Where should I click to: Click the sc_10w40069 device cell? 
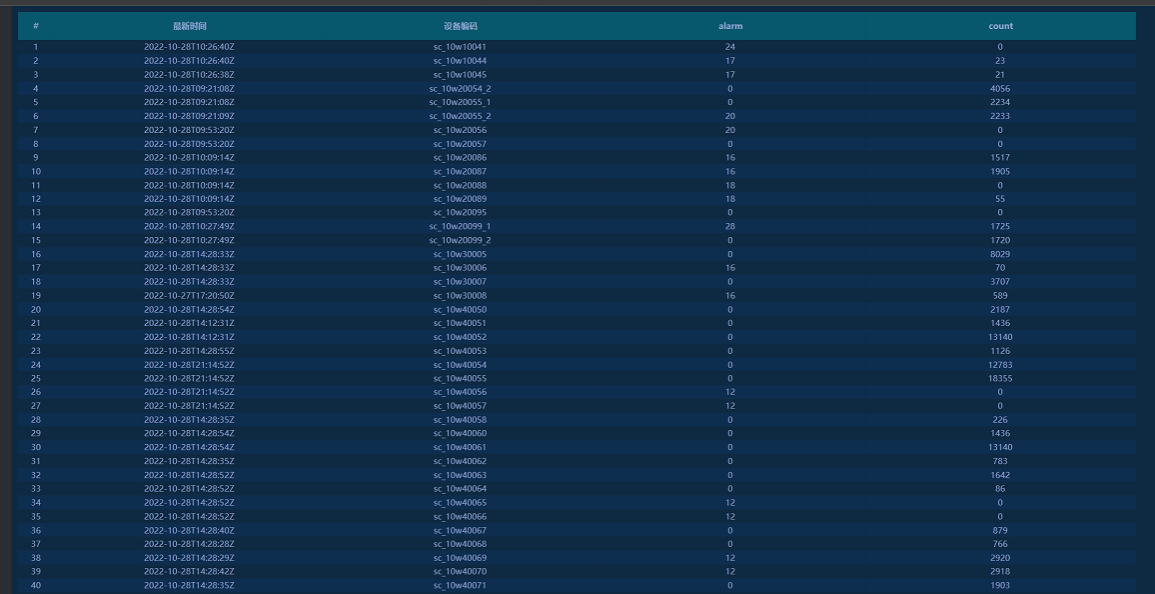pos(460,558)
